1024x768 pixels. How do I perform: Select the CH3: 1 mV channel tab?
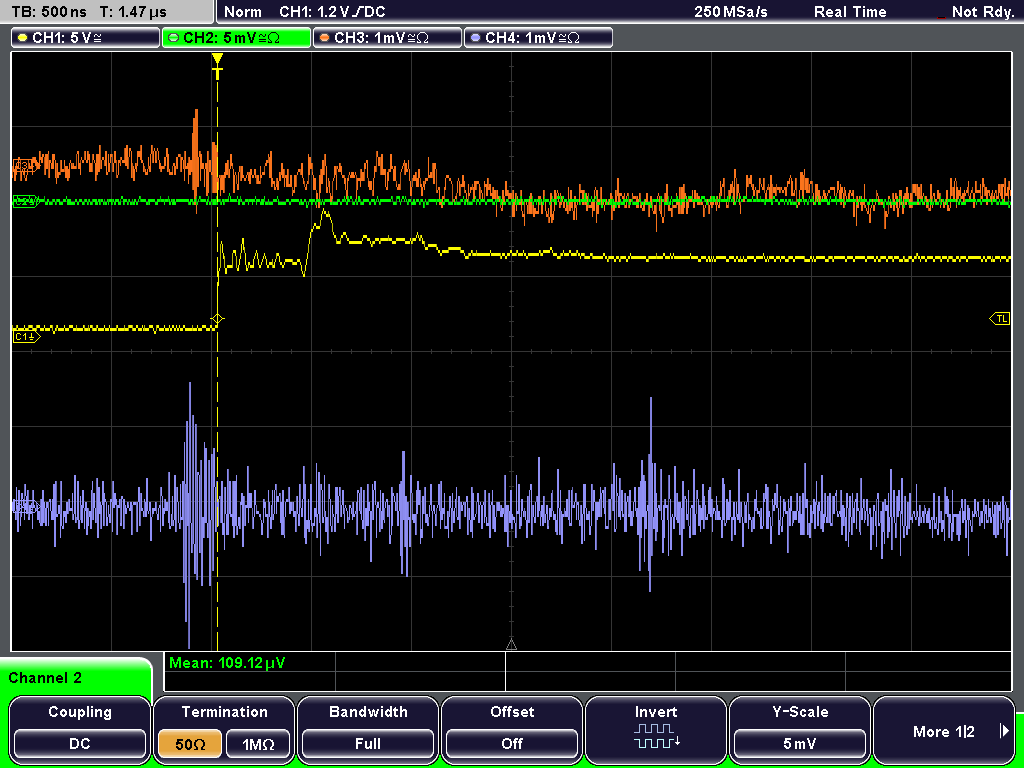387,38
